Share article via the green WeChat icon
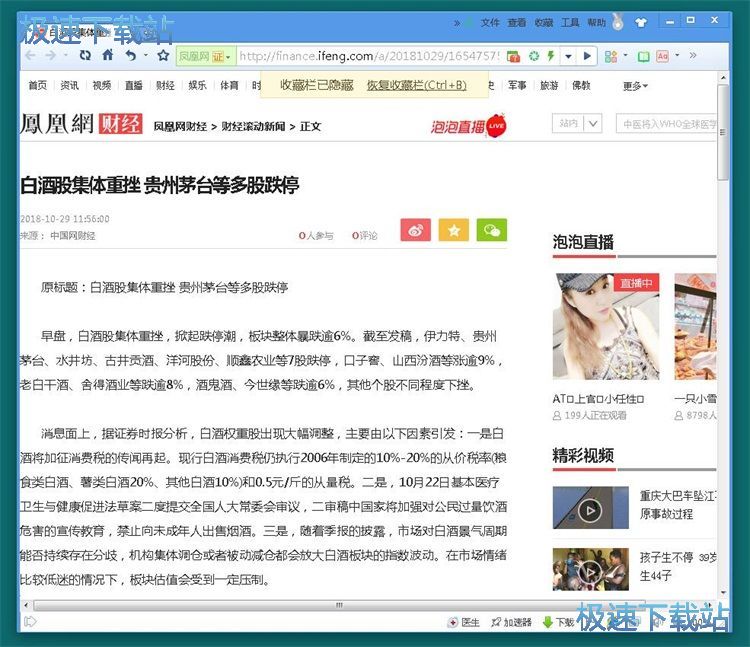This screenshot has width=750, height=647. click(491, 230)
